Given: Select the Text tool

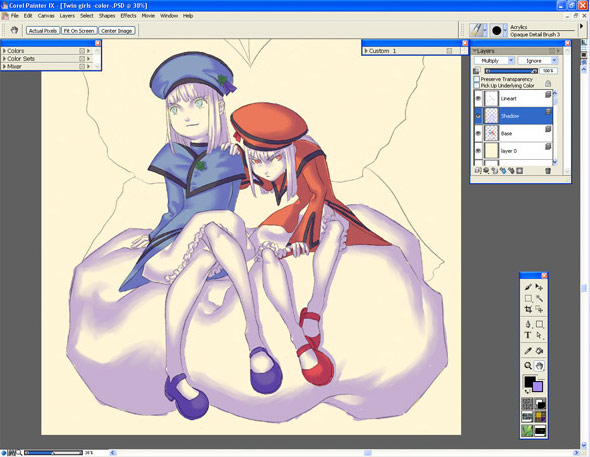Looking at the screenshot, I should [x=528, y=335].
